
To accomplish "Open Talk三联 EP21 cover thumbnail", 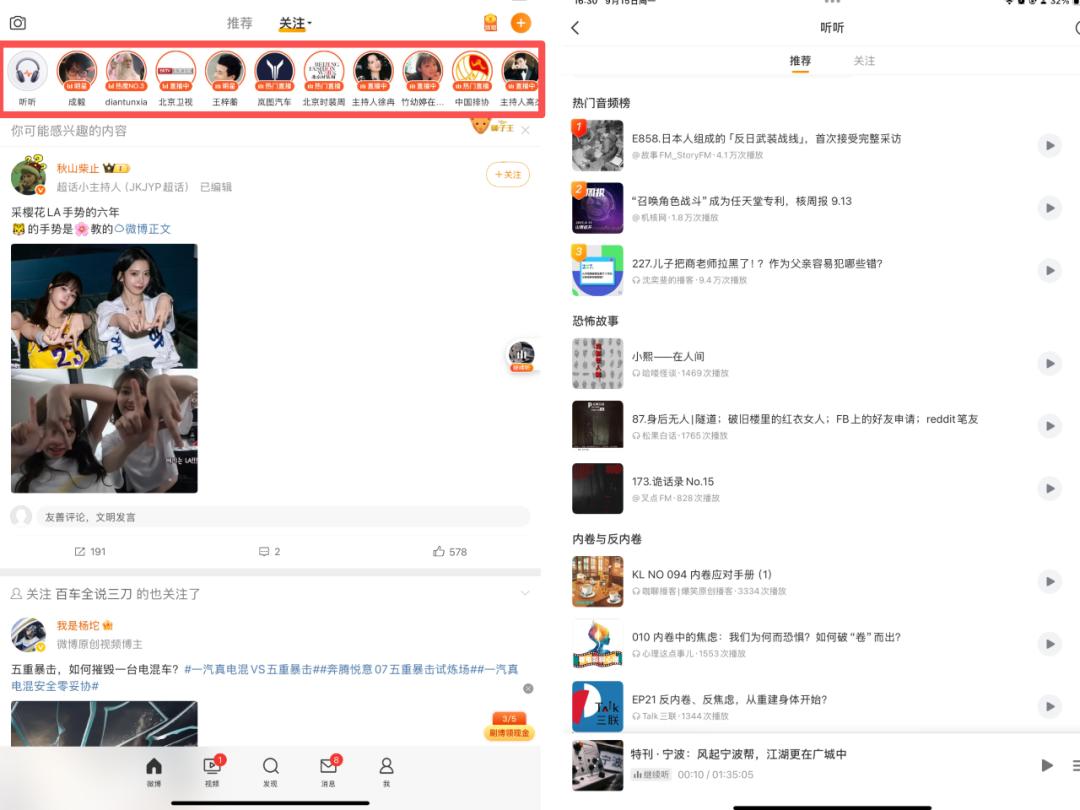I will point(597,707).
